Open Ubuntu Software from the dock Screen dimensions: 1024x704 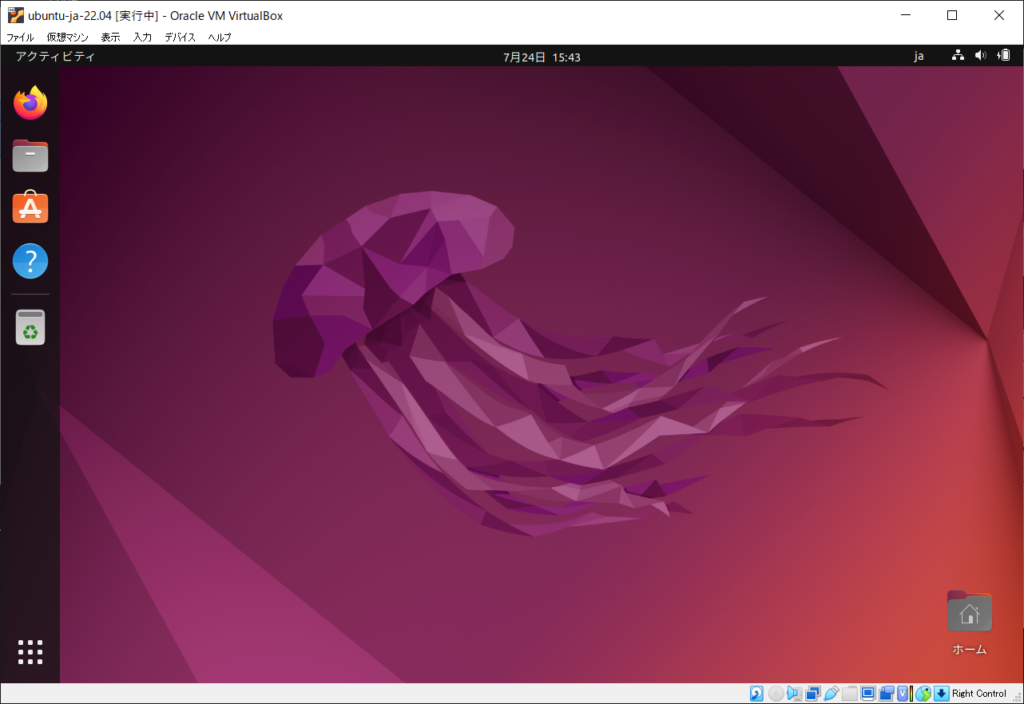click(x=30, y=208)
